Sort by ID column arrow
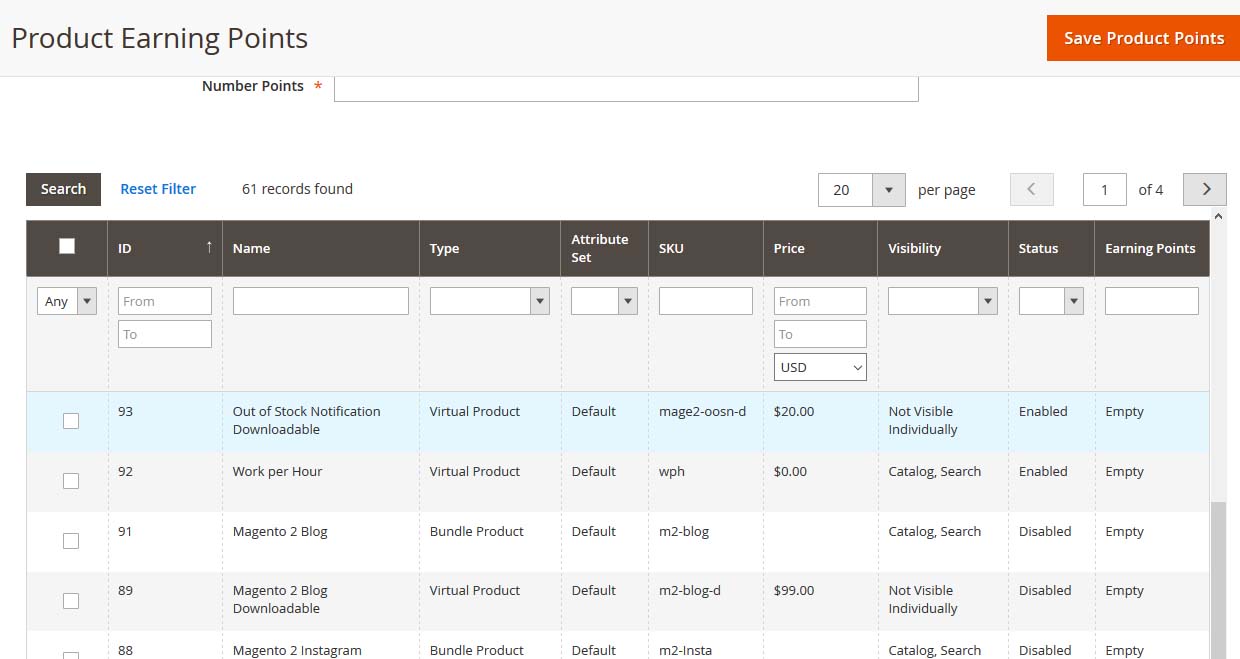 209,247
